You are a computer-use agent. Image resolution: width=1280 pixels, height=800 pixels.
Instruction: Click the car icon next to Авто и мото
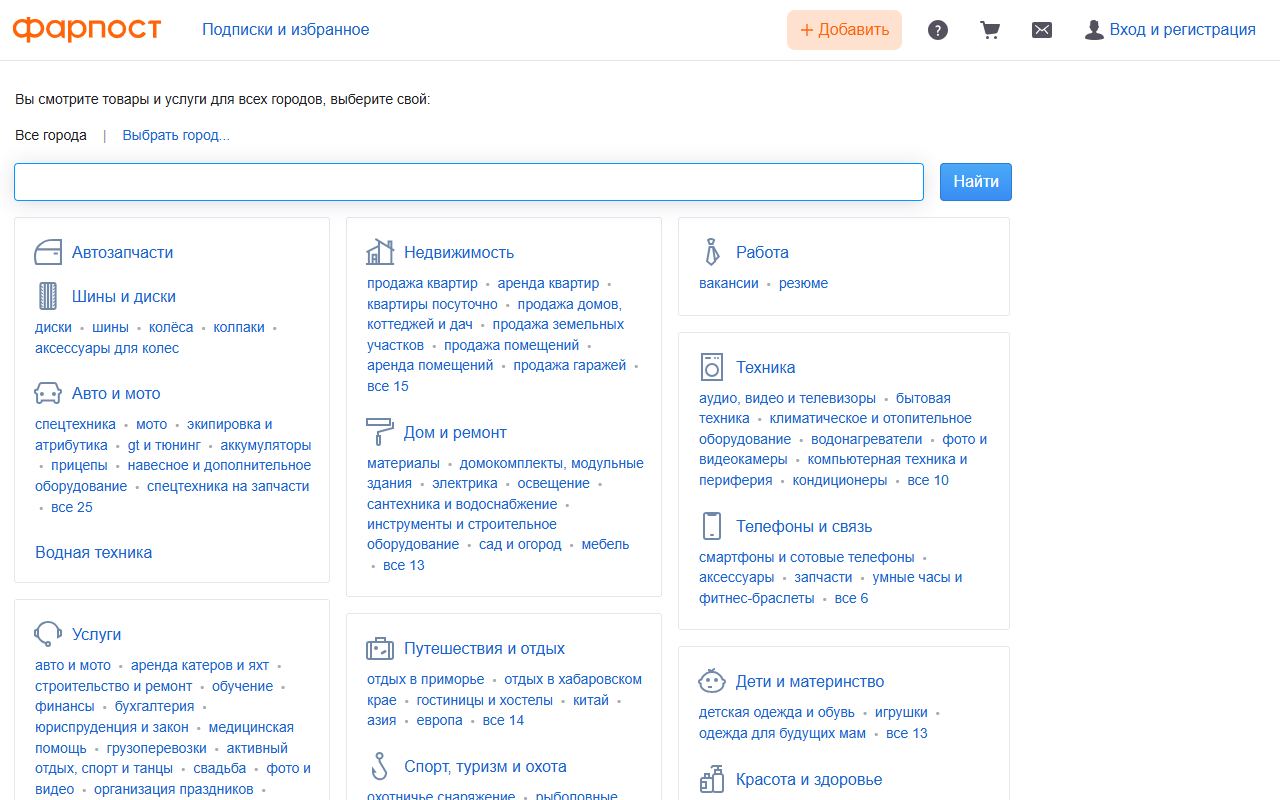[48, 393]
